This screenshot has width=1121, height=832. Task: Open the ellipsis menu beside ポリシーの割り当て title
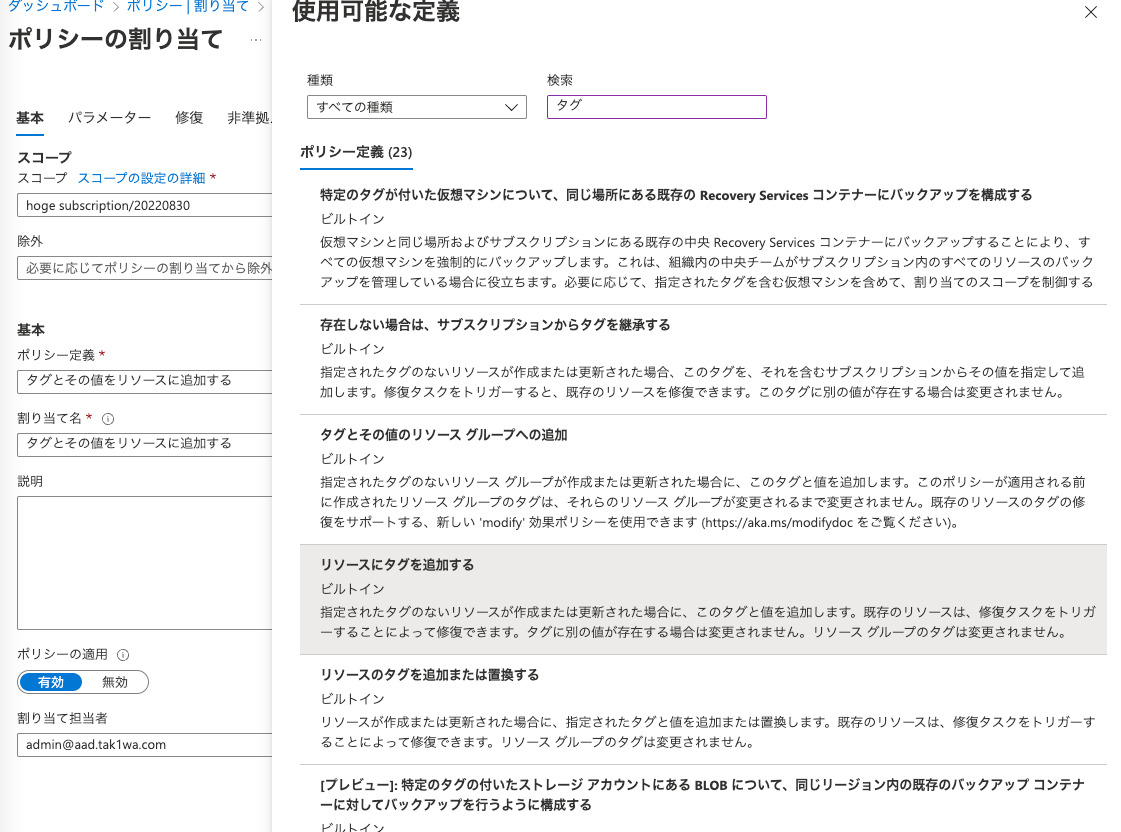point(256,40)
